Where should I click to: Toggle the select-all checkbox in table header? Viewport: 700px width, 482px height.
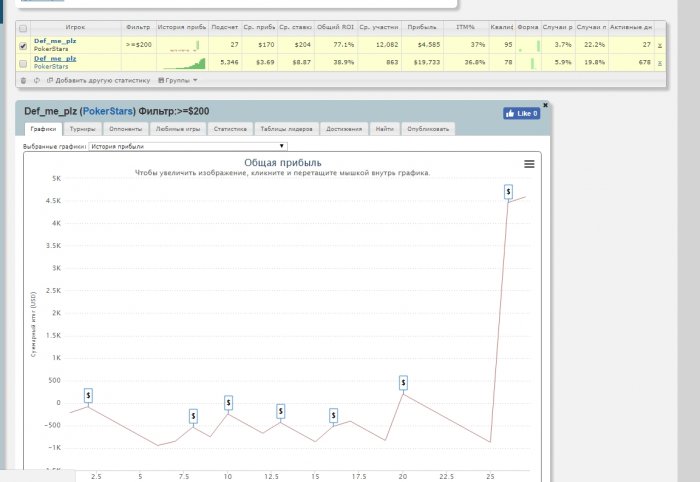click(23, 28)
